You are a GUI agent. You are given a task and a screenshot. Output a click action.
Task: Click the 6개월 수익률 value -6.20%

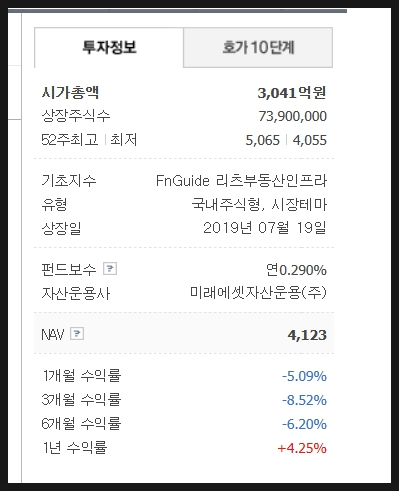[x=304, y=424]
